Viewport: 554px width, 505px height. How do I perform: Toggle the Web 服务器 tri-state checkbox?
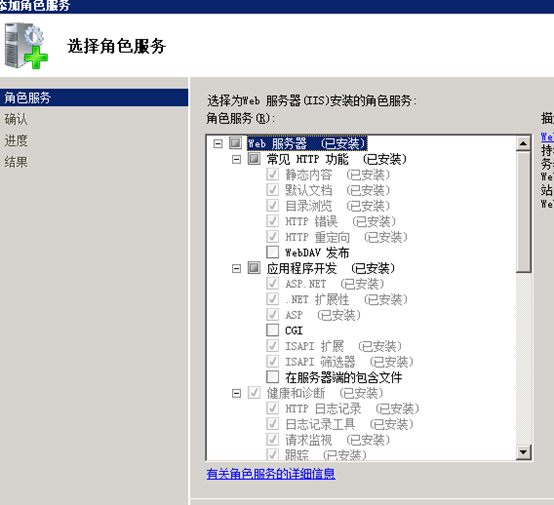(x=236, y=143)
